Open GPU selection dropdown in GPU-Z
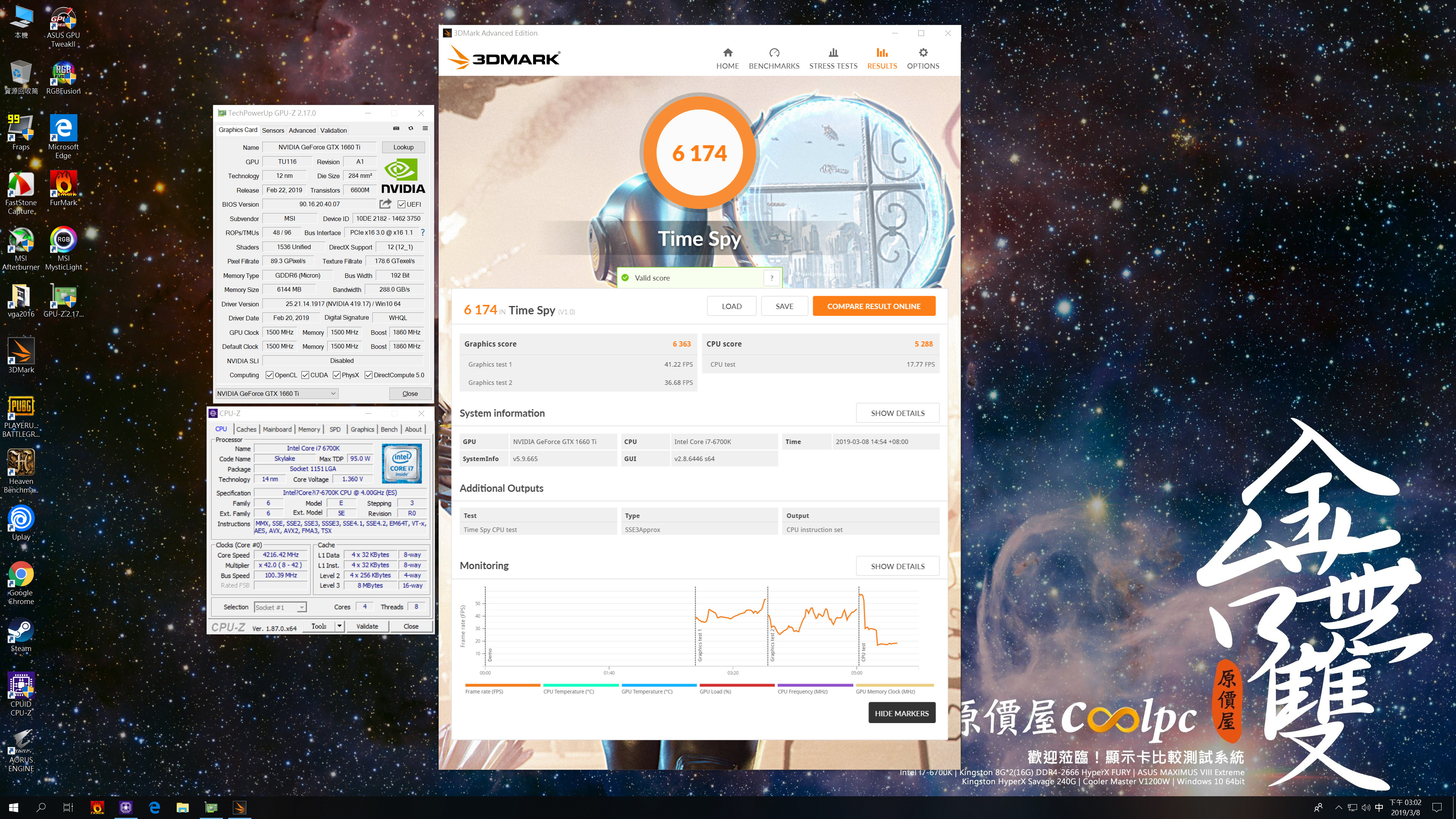Image resolution: width=1456 pixels, height=819 pixels. (x=276, y=394)
